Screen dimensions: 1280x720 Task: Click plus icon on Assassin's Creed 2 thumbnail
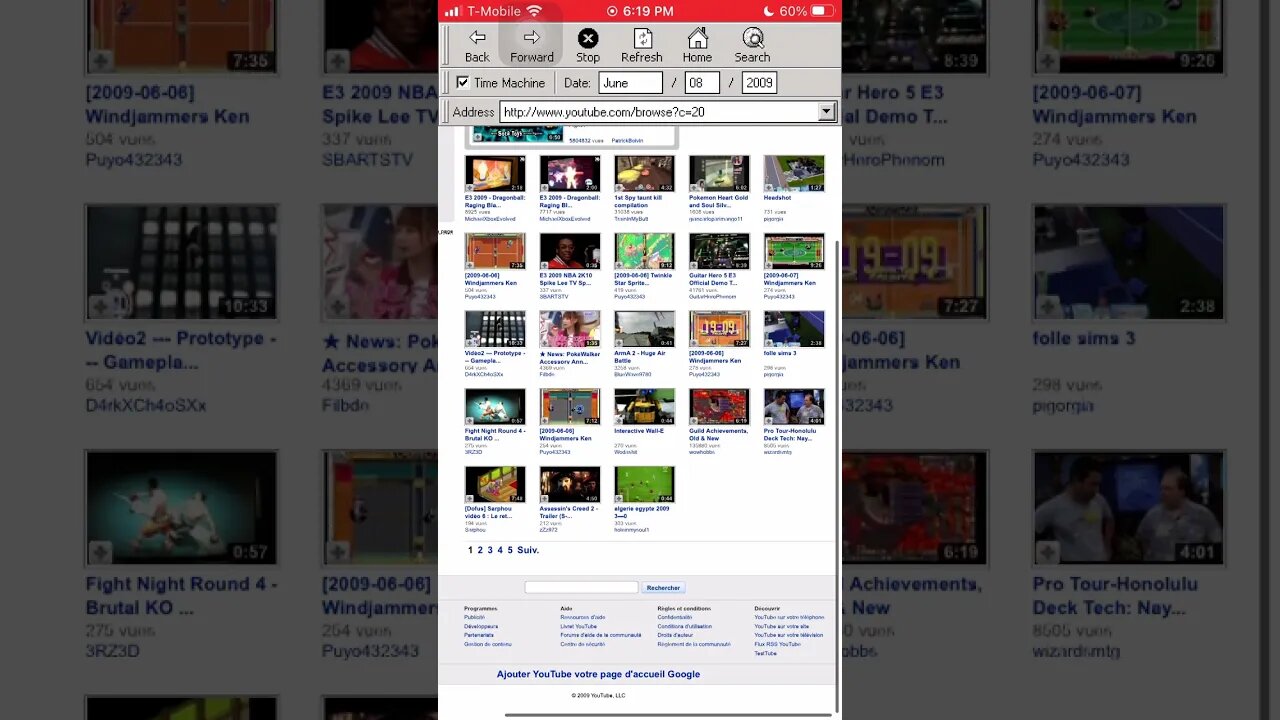(x=546, y=497)
